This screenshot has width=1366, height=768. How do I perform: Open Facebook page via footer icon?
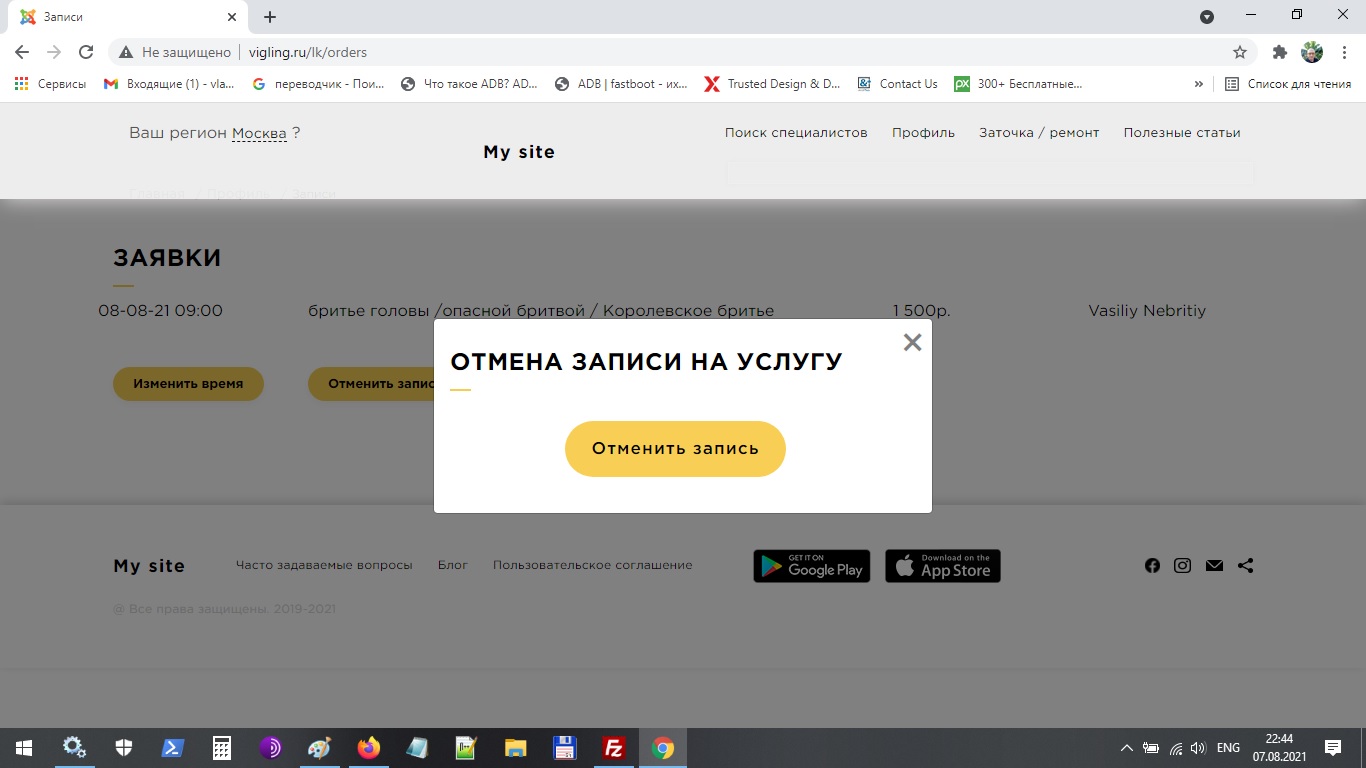(1152, 565)
